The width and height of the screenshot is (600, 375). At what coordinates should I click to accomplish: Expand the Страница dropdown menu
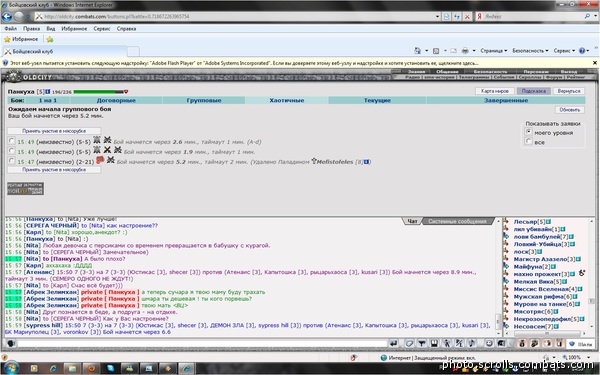click(x=494, y=51)
